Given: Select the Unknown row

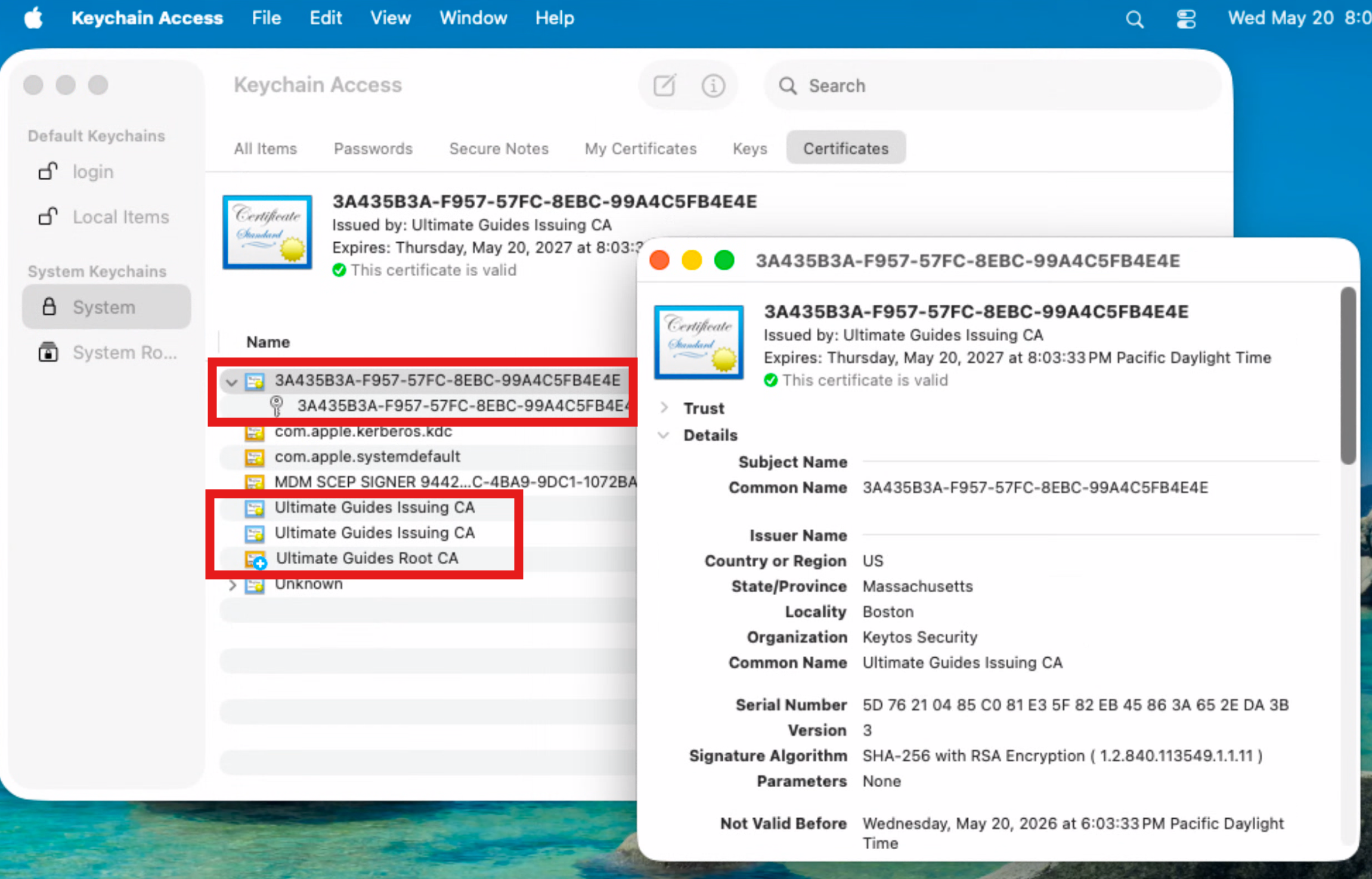Looking at the screenshot, I should tap(428, 585).
